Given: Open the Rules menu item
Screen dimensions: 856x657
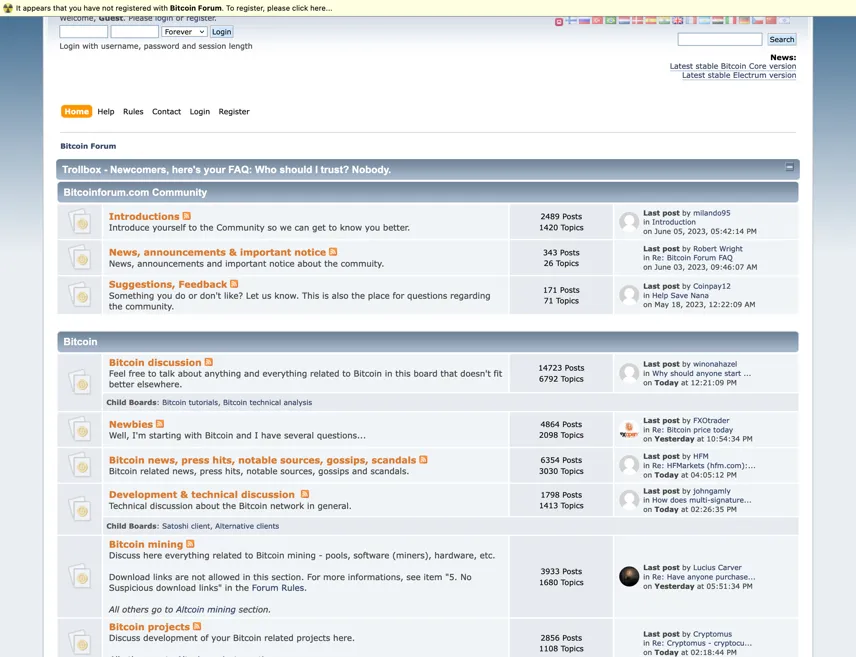Looking at the screenshot, I should pos(133,111).
